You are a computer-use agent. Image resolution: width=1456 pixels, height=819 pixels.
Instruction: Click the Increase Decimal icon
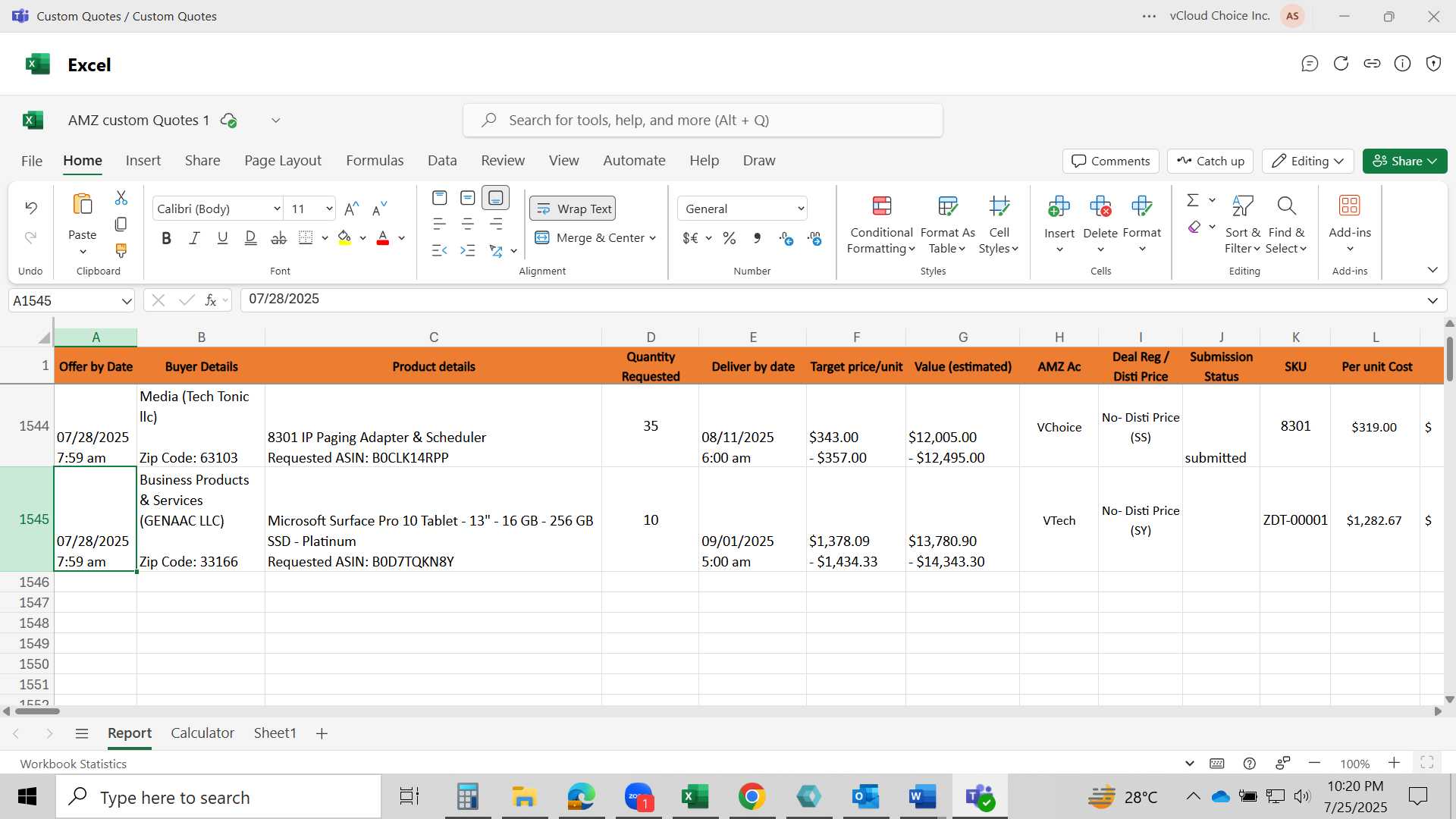[786, 238]
